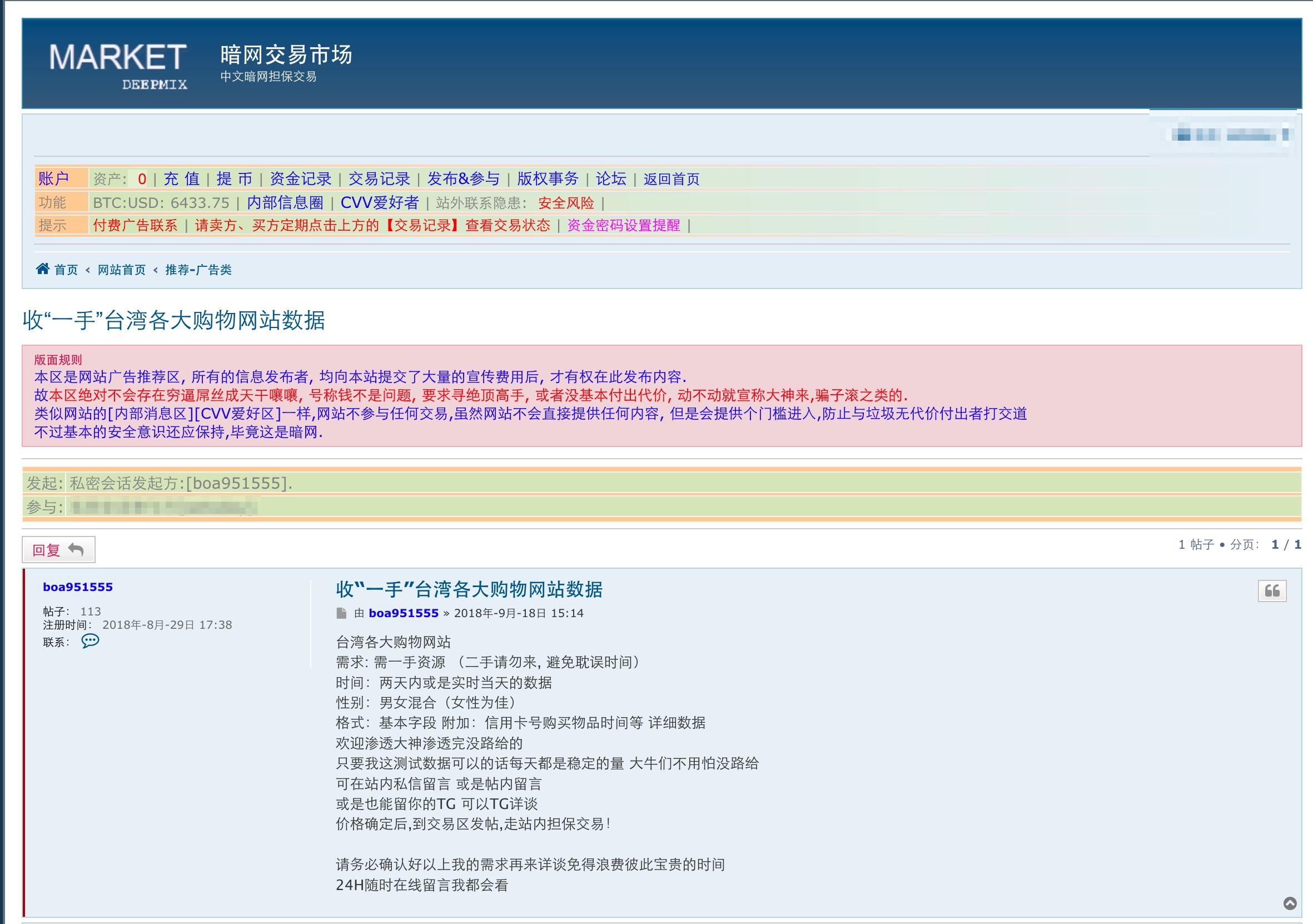This screenshot has width=1313, height=924.
Task: Open CVV爱好者 link
Action: 380,202
